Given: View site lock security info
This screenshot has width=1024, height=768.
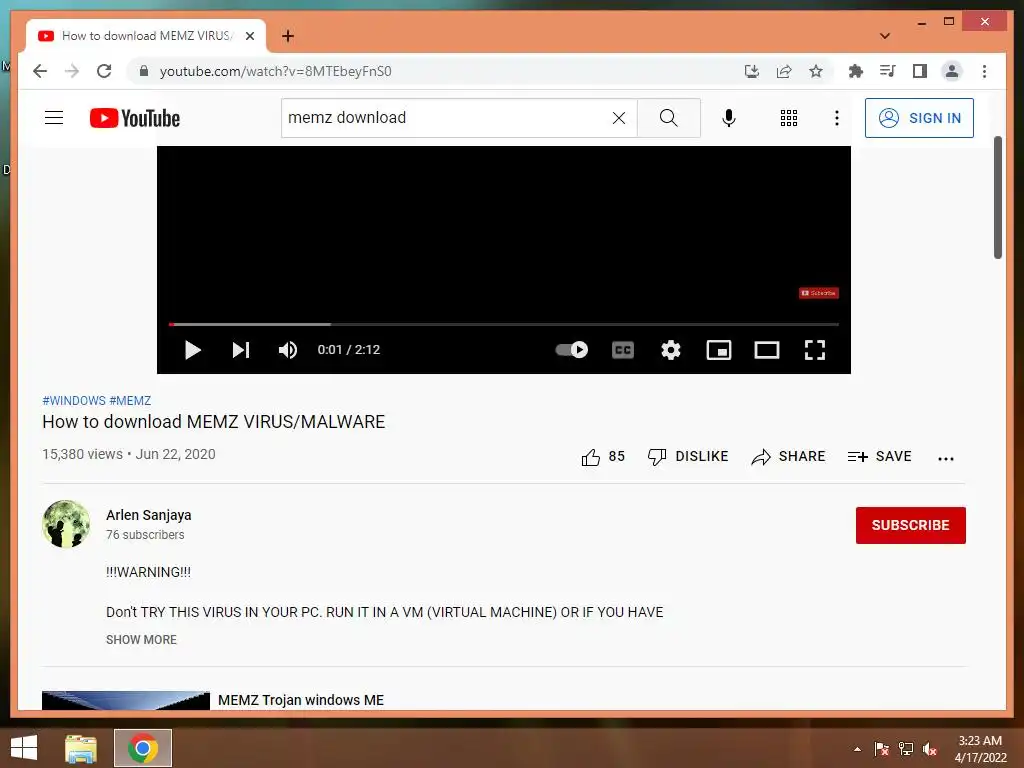Looking at the screenshot, I should point(144,71).
